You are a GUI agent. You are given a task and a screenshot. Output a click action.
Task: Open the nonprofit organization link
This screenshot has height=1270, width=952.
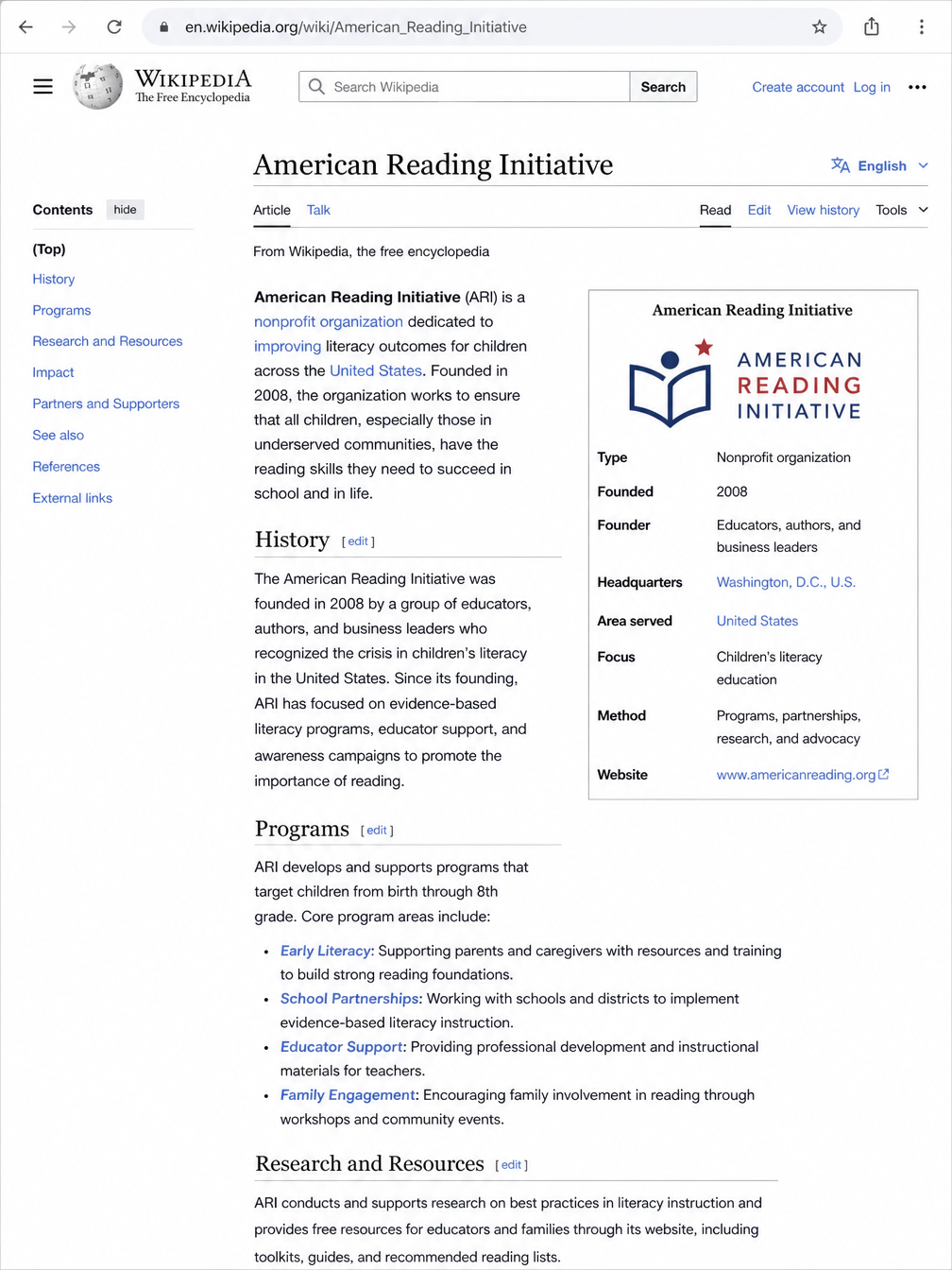329,321
